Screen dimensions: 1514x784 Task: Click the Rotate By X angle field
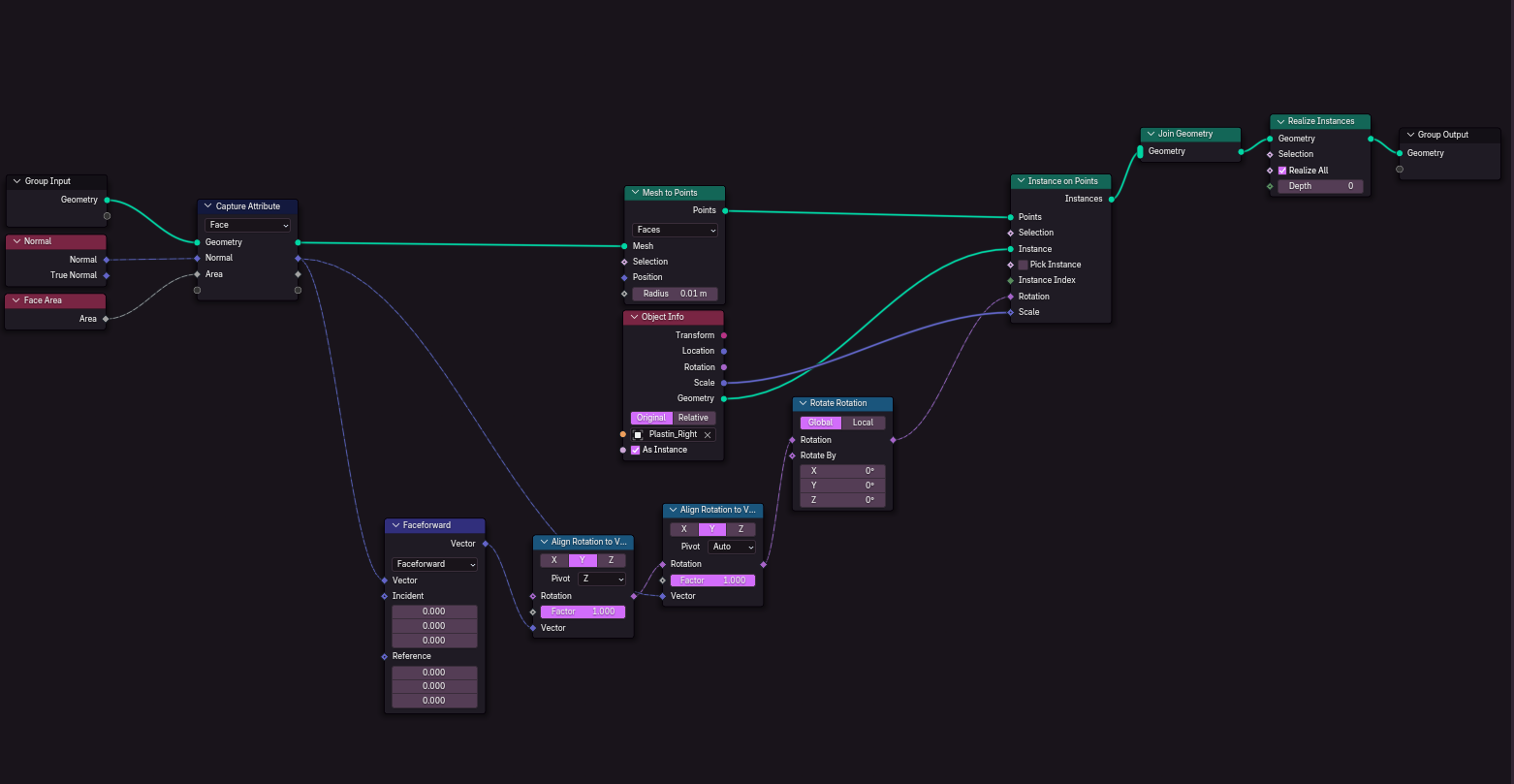point(842,471)
